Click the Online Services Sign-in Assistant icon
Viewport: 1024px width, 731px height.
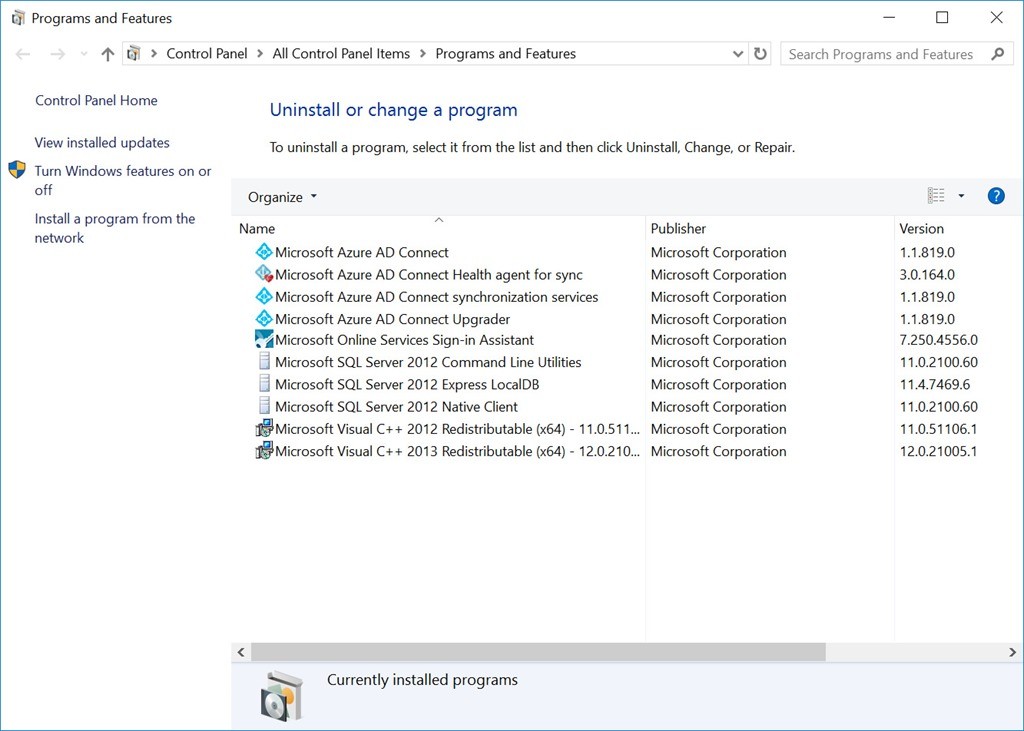click(x=264, y=339)
